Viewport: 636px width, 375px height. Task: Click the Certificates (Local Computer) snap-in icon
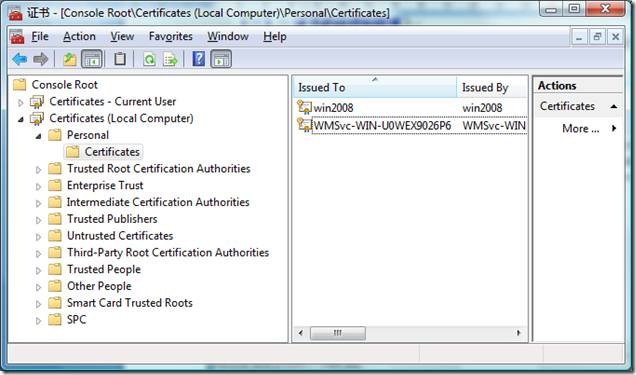(37, 119)
